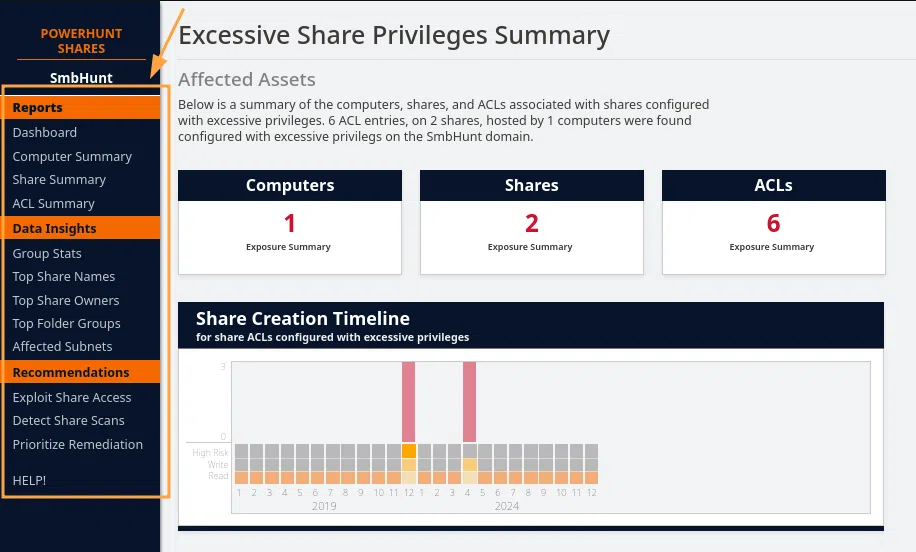
Task: Open the Dashboard report
Action: pos(45,132)
